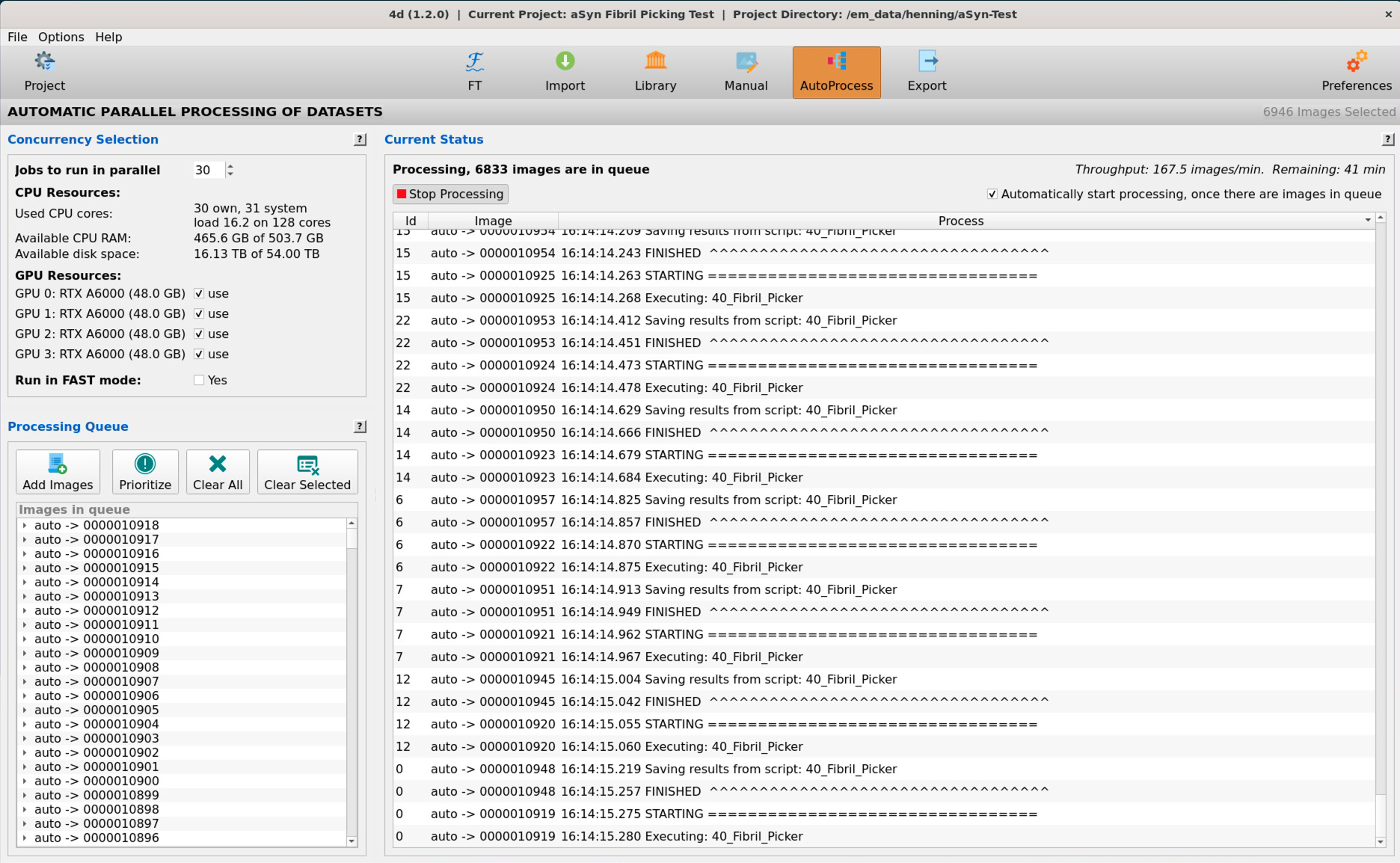The height and width of the screenshot is (863, 1400).
Task: Sort by the Id column header
Action: point(411,221)
